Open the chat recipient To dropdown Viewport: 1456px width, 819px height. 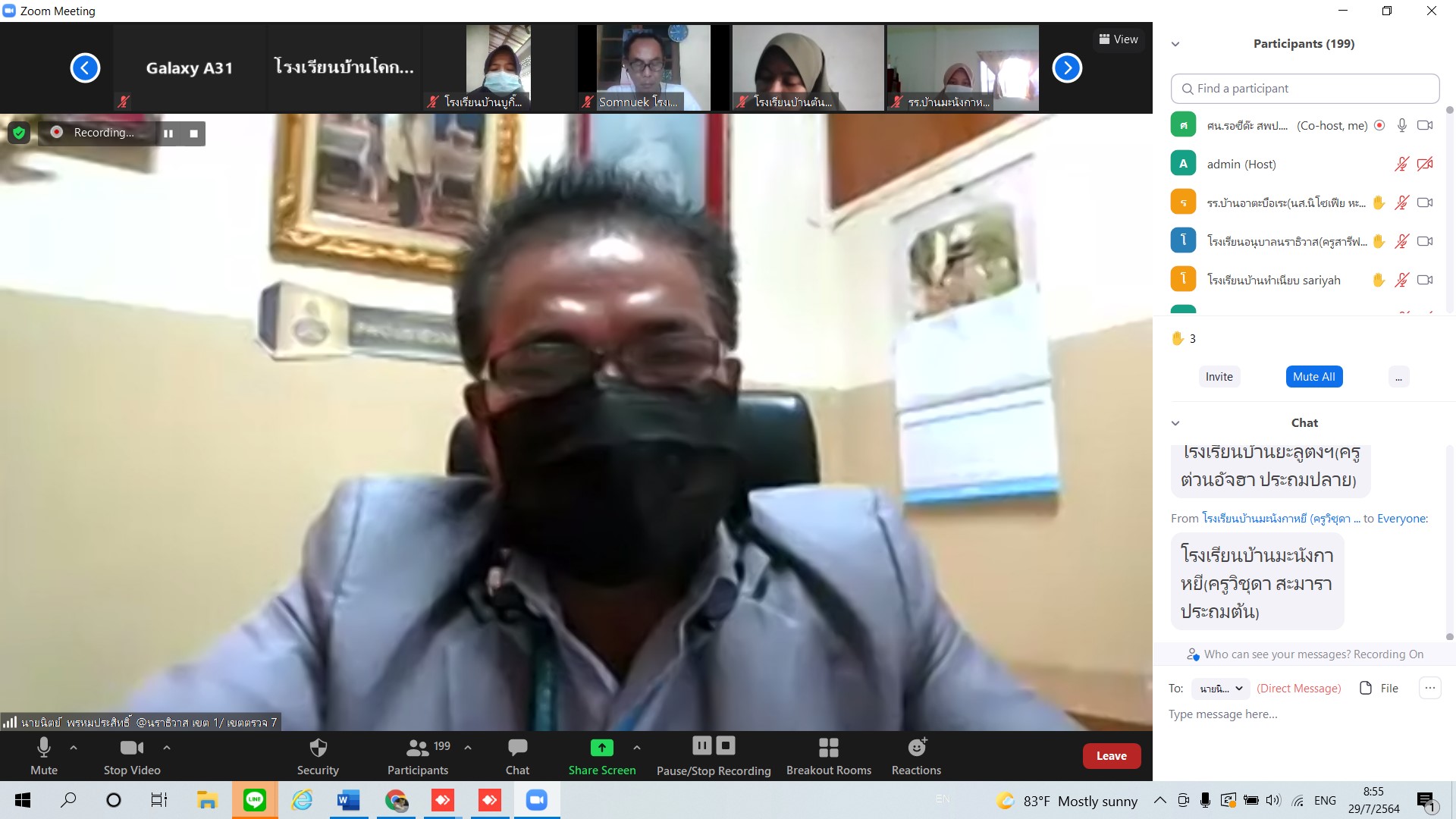point(1220,689)
